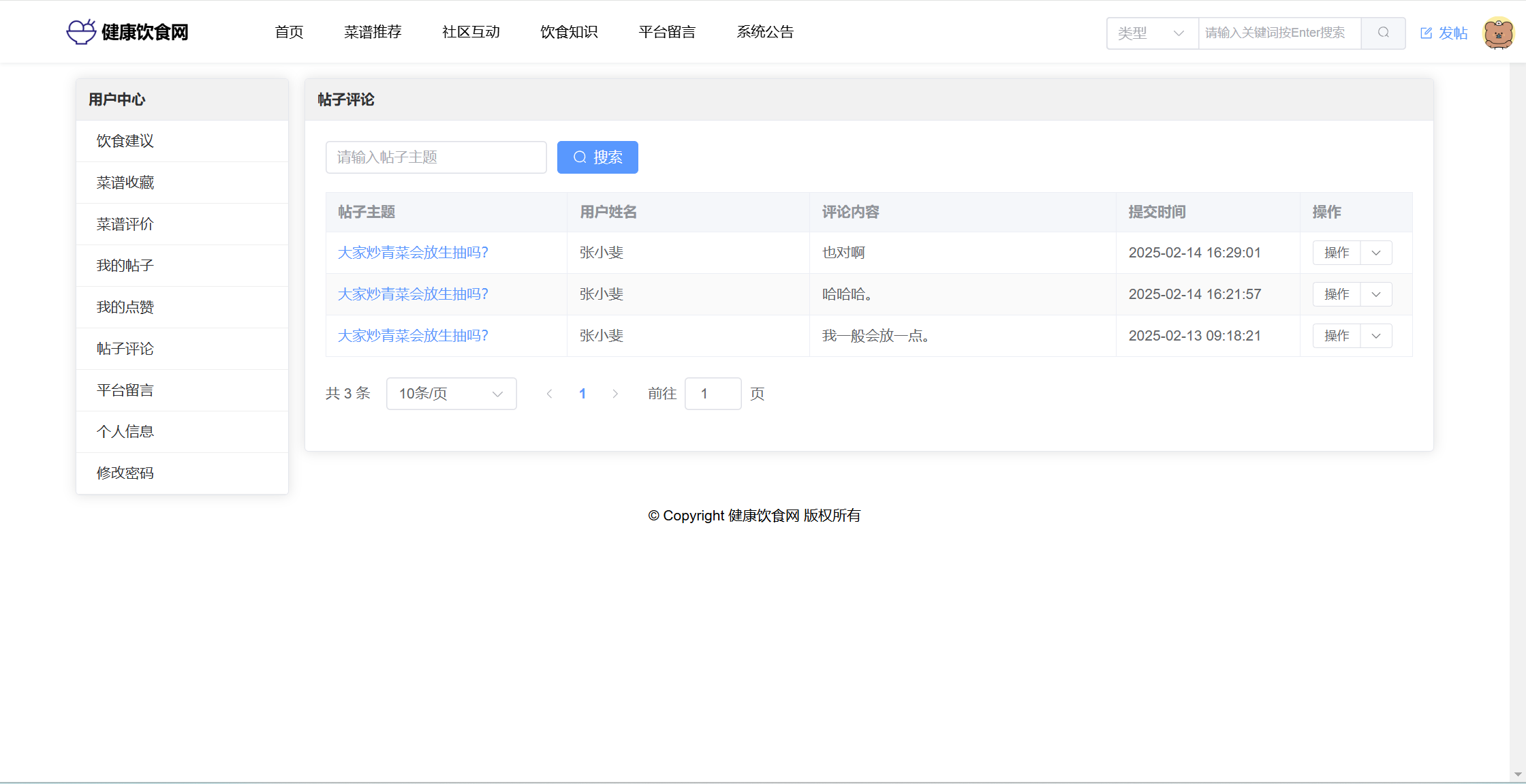The height and width of the screenshot is (784, 1526).
Task: Click 操作 button in the last table row
Action: point(1337,336)
